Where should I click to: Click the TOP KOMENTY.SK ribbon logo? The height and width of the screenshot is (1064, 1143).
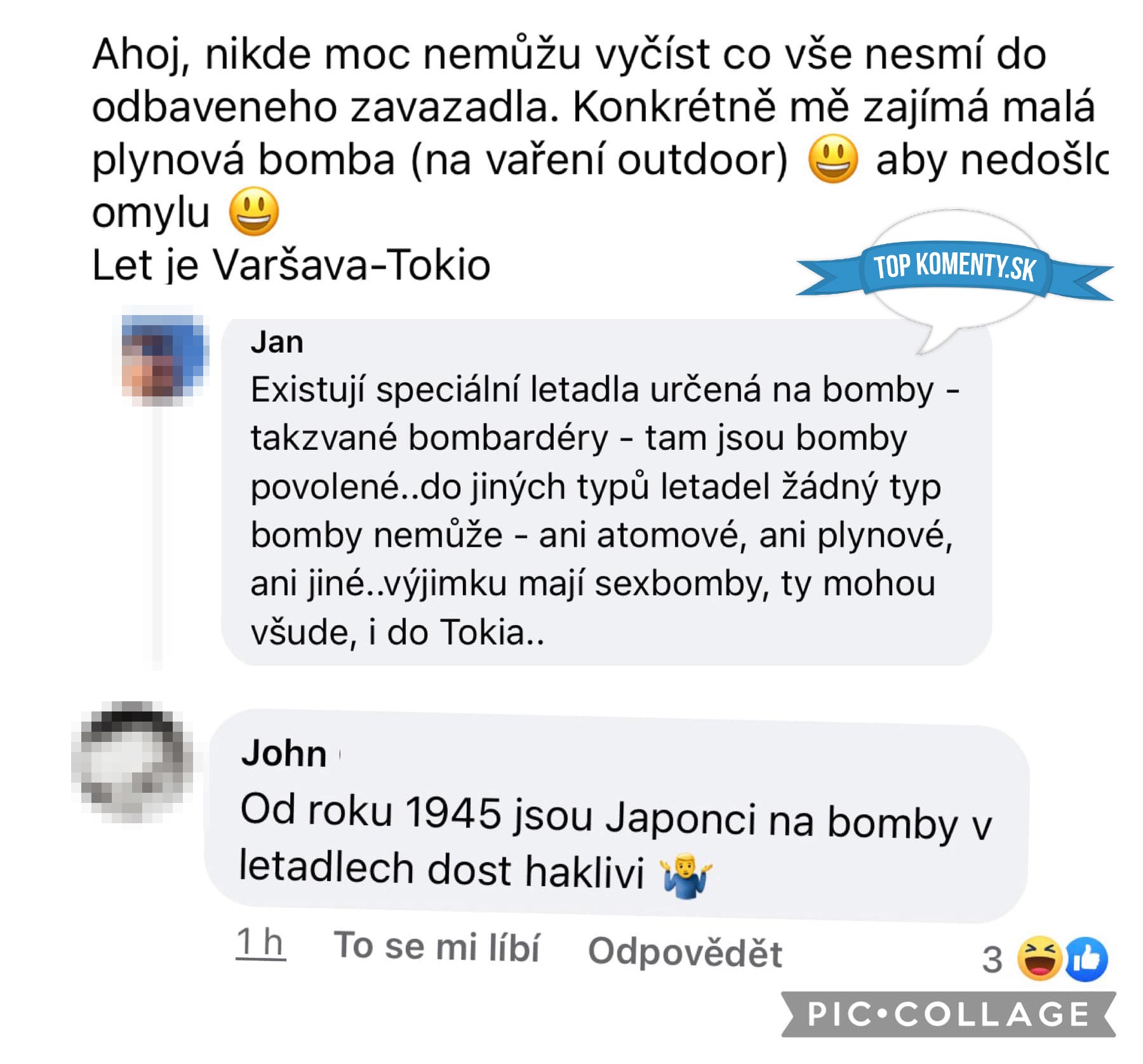click(x=954, y=267)
